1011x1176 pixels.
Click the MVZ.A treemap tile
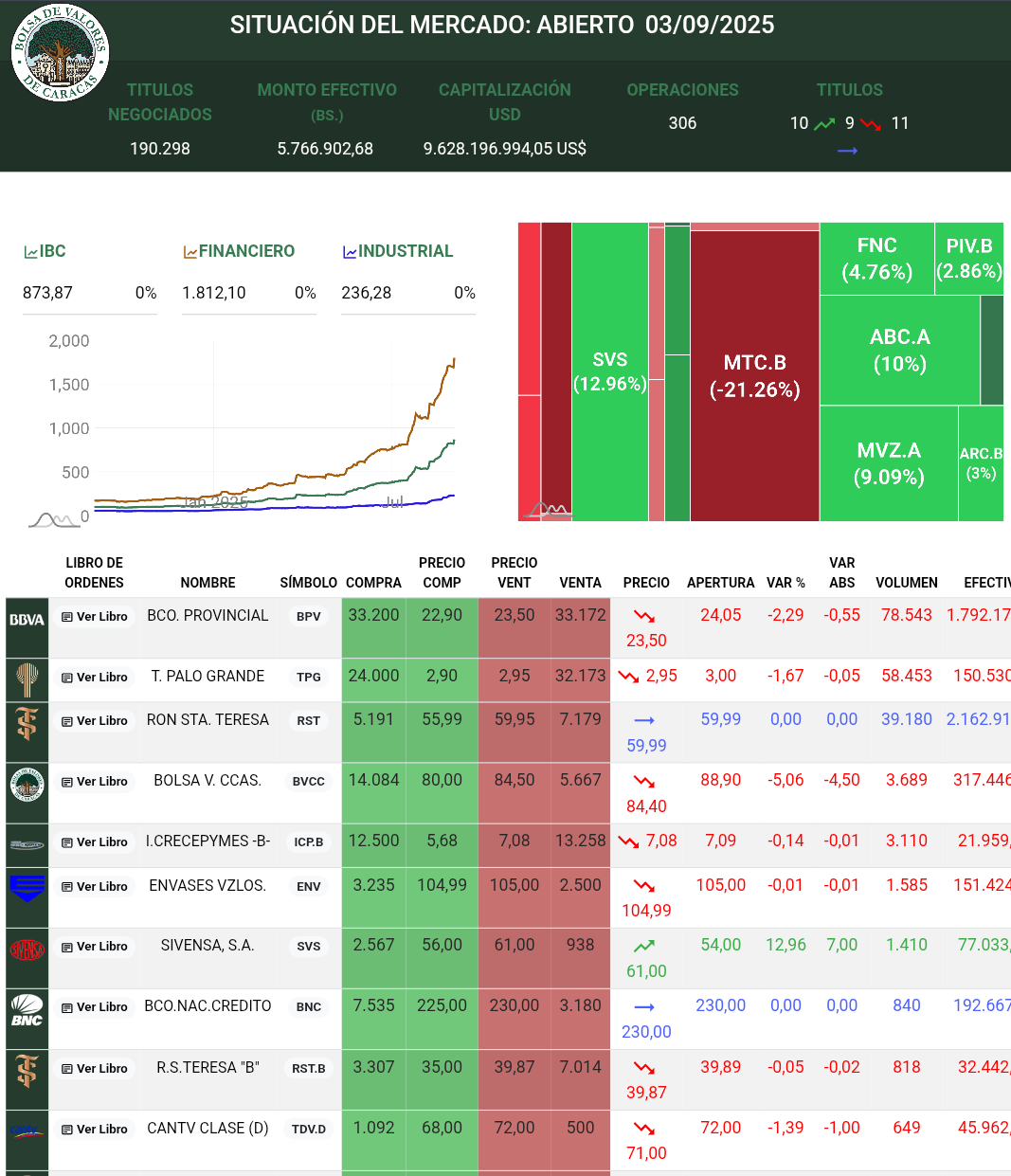pos(889,463)
